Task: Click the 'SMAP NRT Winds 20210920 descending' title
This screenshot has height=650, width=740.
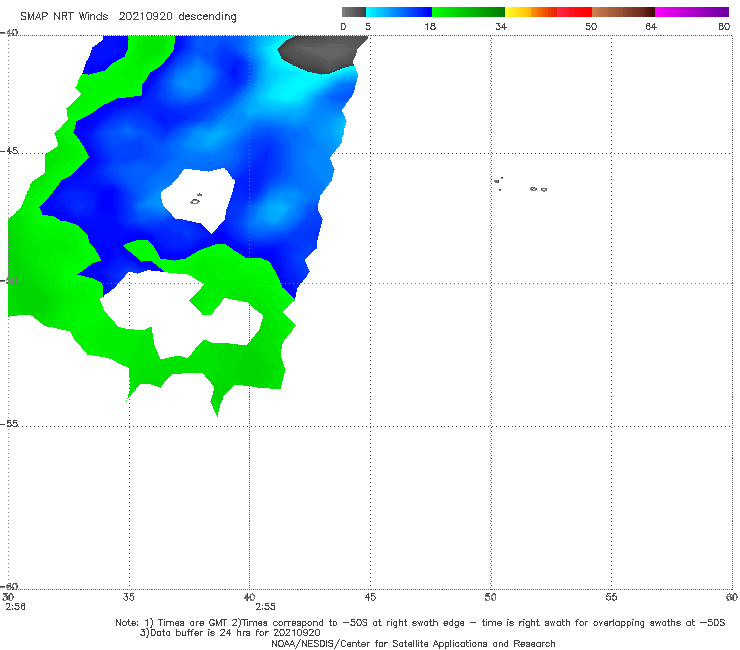Action: (x=128, y=17)
